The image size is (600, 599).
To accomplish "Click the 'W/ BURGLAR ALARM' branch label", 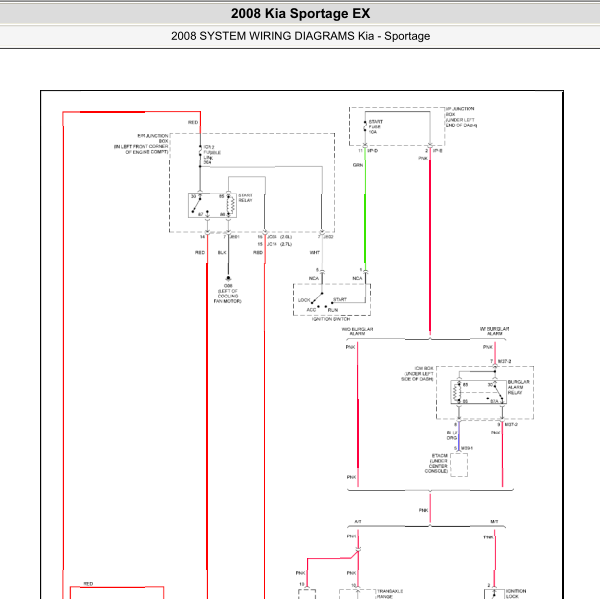I will [x=494, y=331].
